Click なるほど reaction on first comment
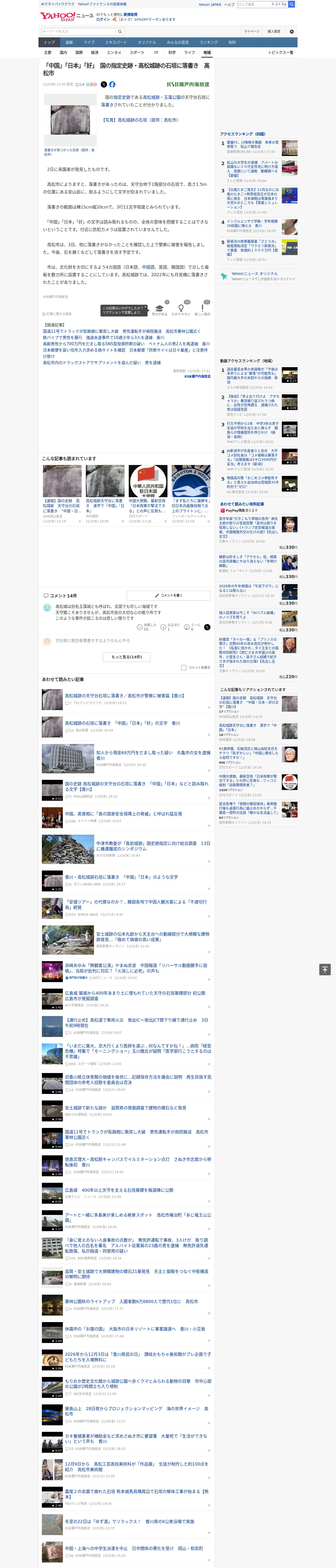The image size is (336, 1568). (x=171, y=627)
